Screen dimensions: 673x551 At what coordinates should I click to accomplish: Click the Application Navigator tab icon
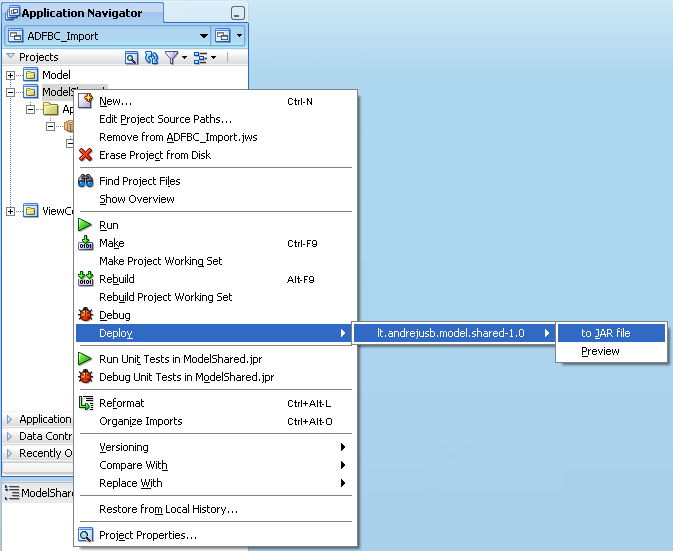(12, 13)
